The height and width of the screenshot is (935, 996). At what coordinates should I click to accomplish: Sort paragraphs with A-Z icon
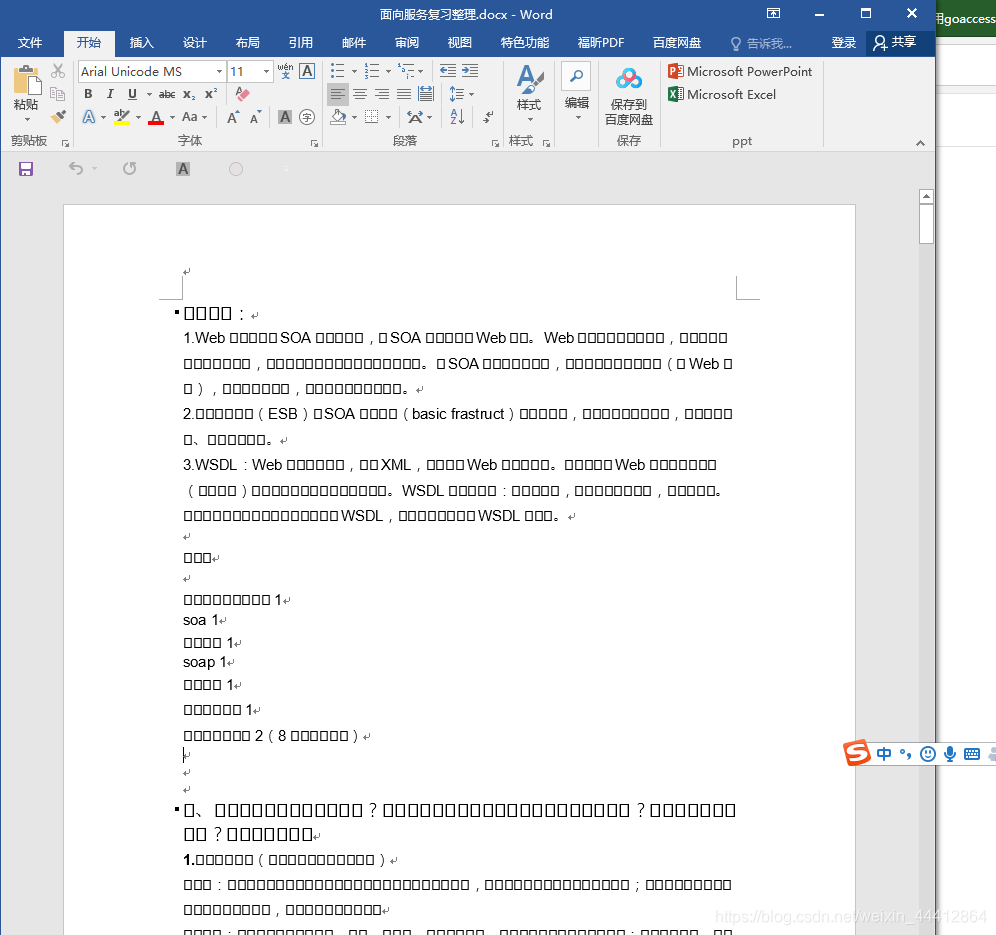coord(457,117)
